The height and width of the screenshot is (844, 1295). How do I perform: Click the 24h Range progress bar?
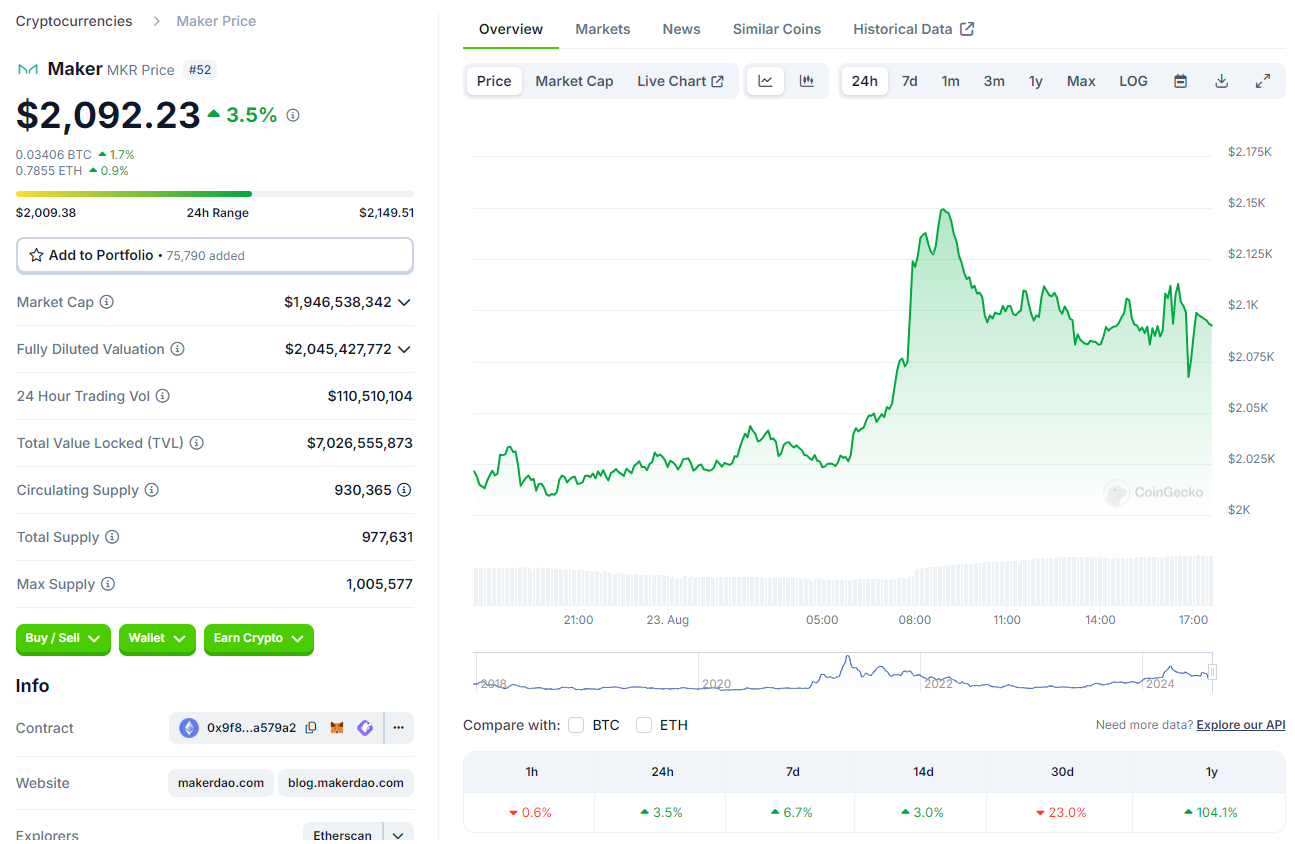[214, 194]
